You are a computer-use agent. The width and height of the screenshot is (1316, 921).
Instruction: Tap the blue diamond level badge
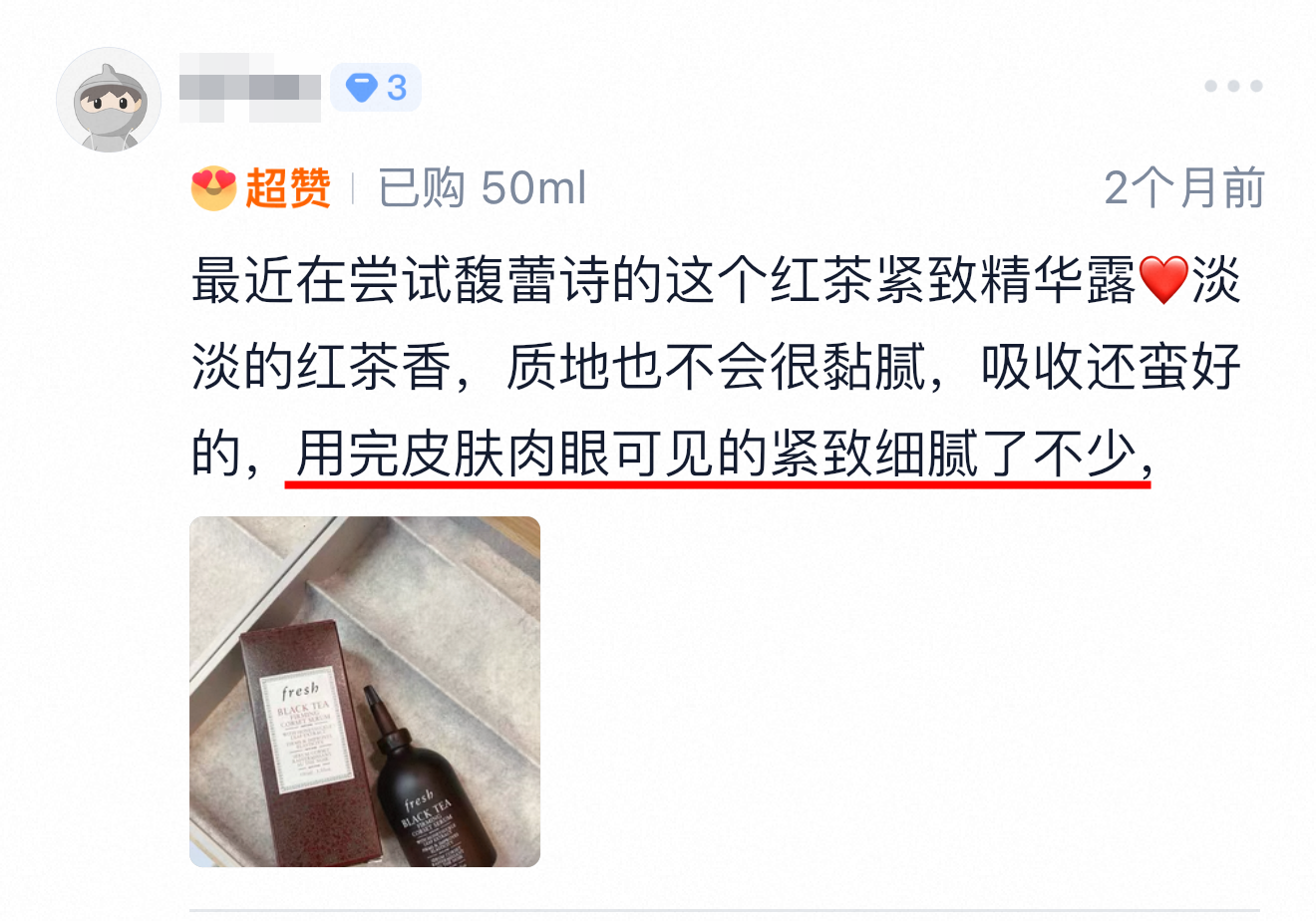click(376, 88)
